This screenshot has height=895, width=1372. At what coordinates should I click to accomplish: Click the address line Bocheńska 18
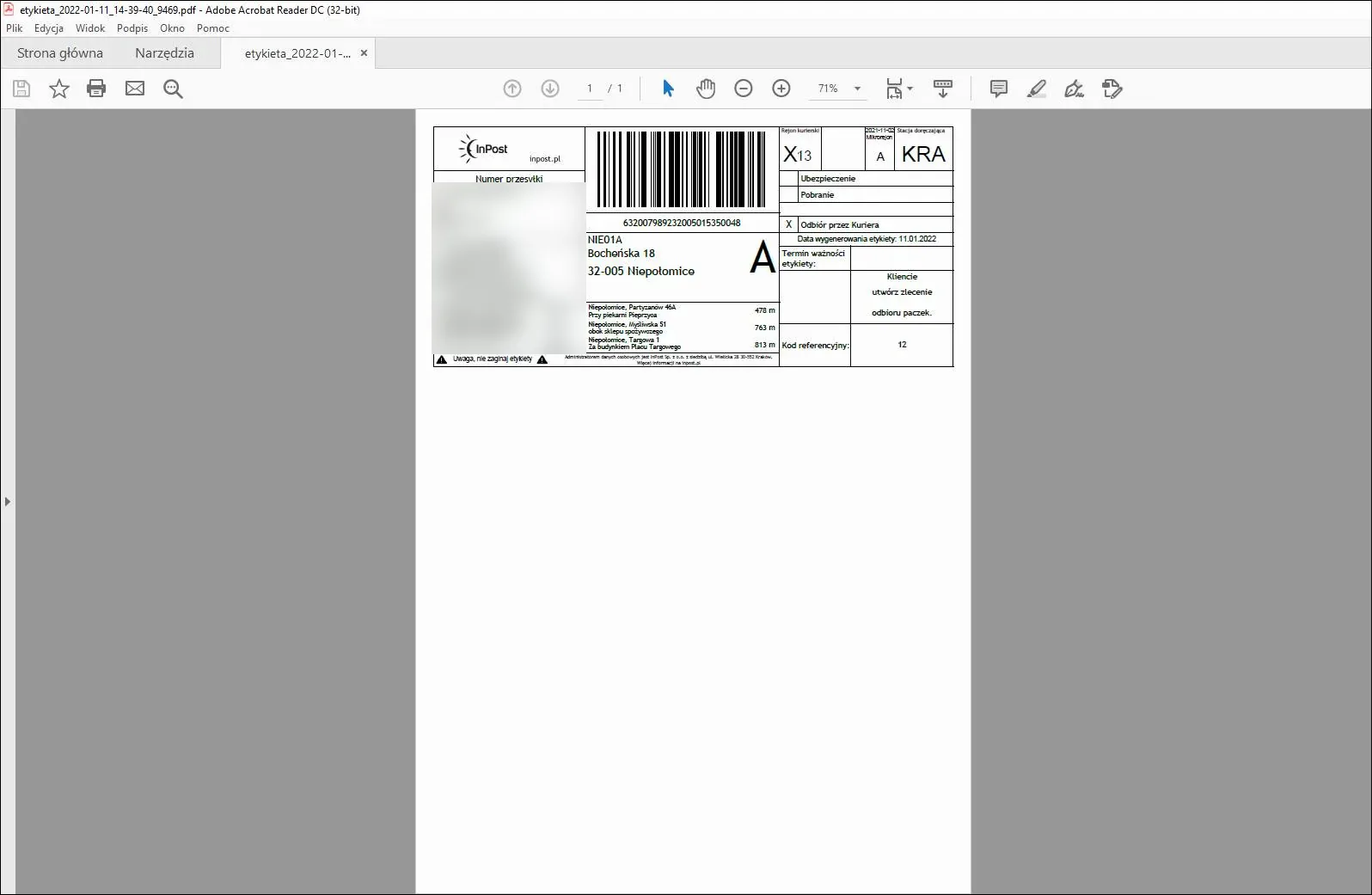[622, 254]
